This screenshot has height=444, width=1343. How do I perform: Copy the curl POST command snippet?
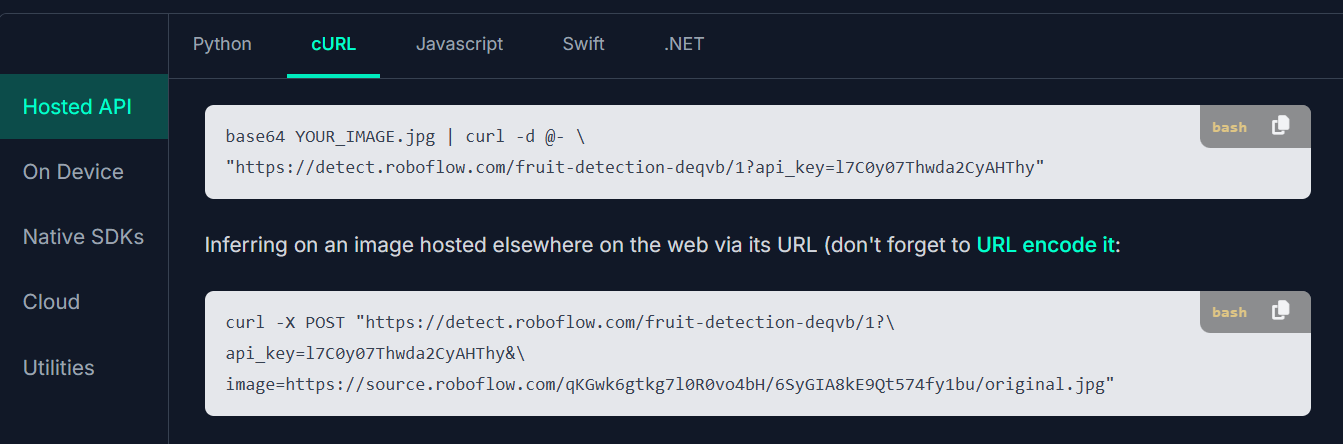1280,311
